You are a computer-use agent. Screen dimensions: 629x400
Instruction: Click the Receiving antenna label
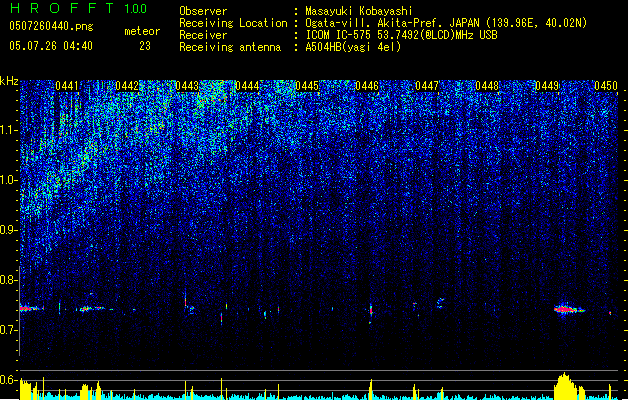click(x=230, y=47)
